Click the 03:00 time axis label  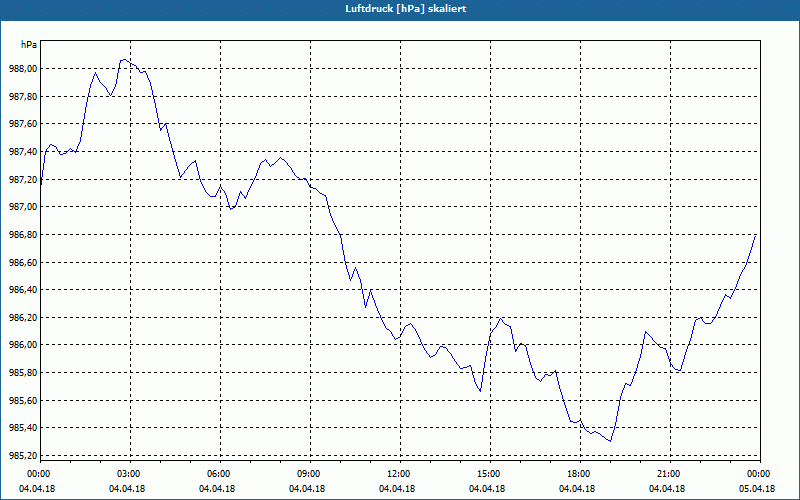[x=130, y=474]
